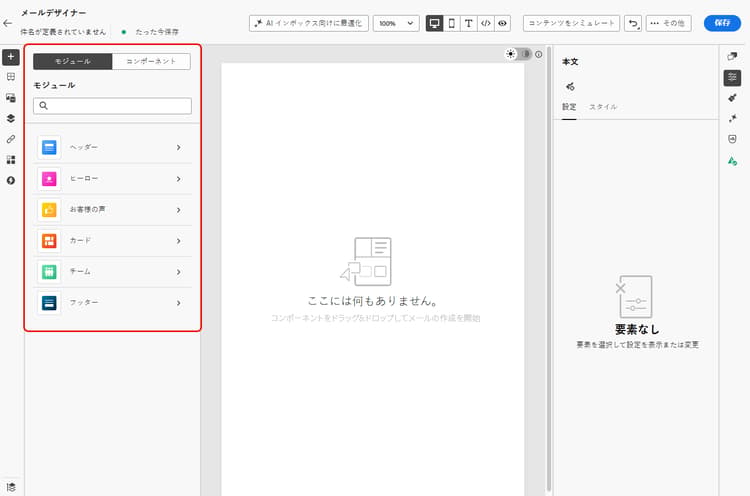750x496 pixels.
Task: Click the ヒーロー label text
Action: click(x=84, y=178)
